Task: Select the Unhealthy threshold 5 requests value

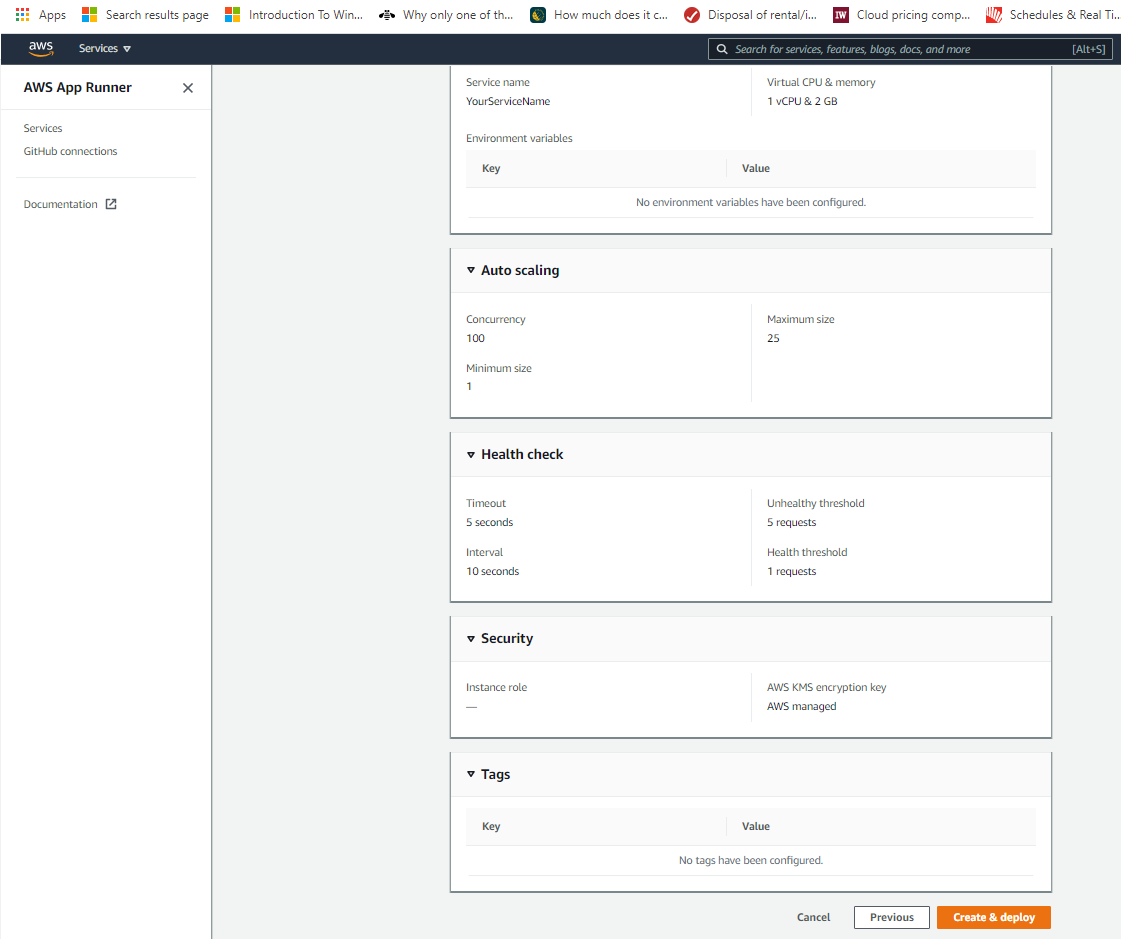Action: click(x=791, y=523)
